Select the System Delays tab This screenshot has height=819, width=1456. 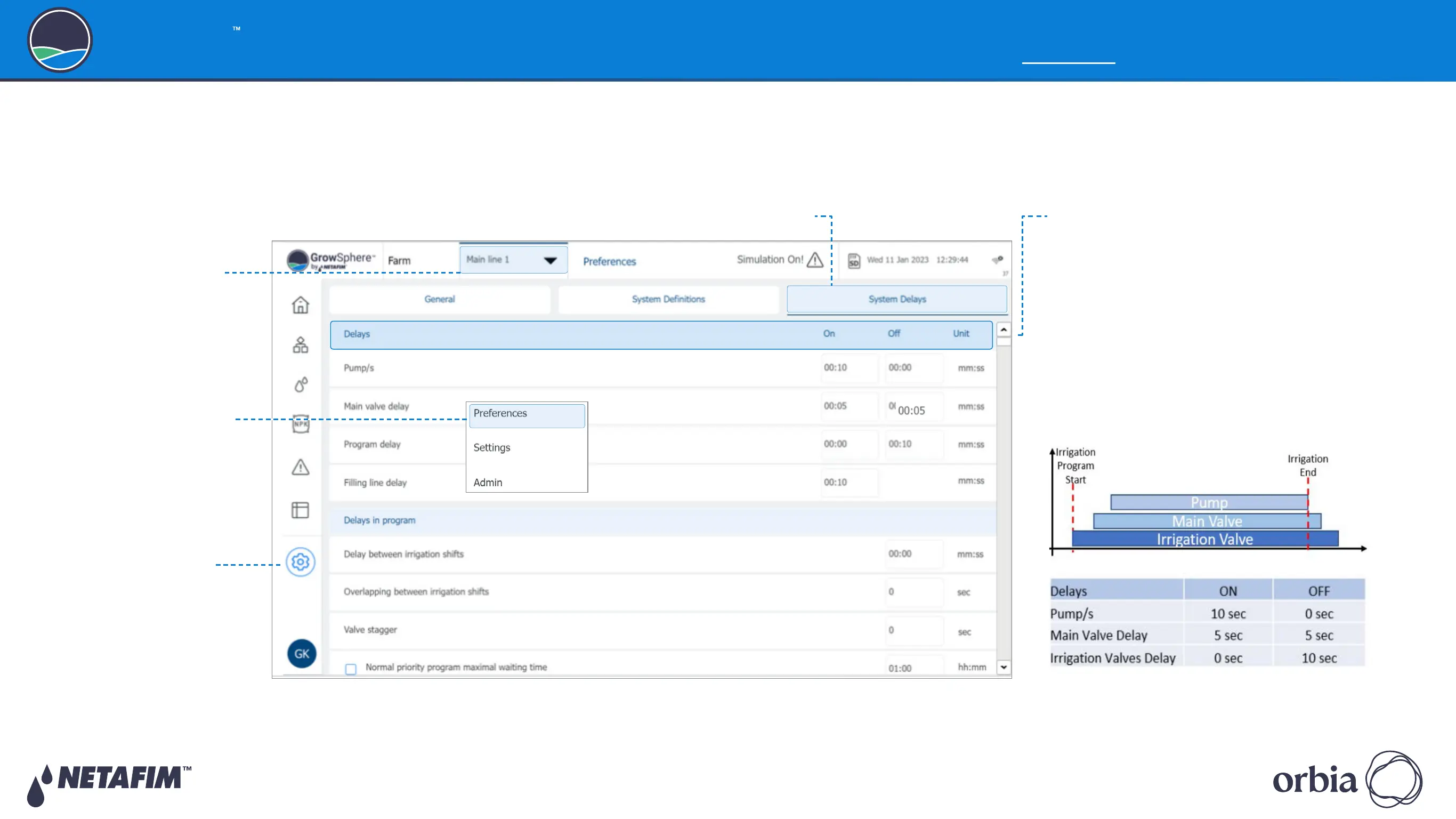[897, 299]
